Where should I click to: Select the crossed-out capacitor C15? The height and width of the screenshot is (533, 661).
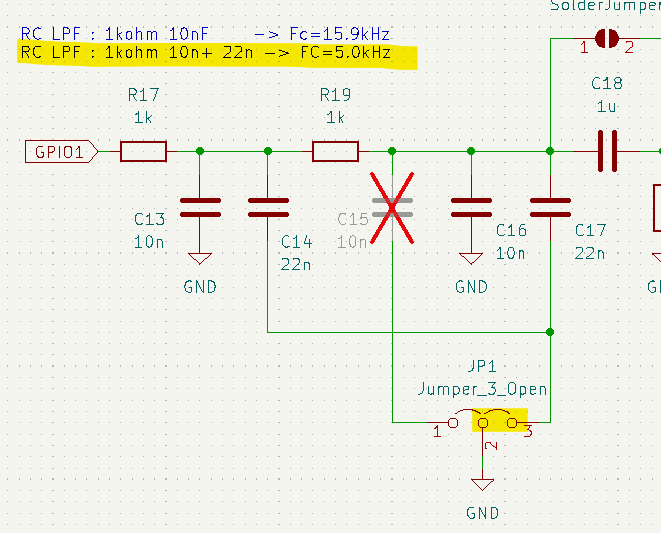(x=392, y=207)
